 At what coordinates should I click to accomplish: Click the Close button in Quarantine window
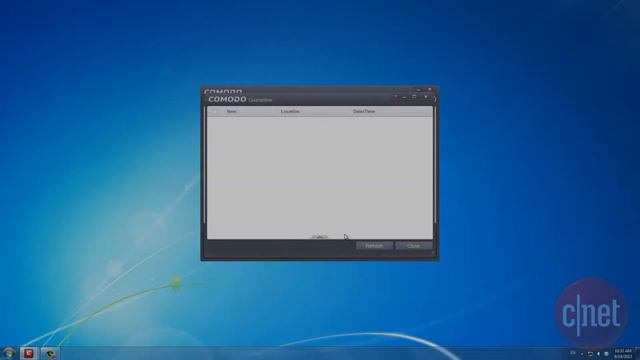pyautogui.click(x=413, y=246)
